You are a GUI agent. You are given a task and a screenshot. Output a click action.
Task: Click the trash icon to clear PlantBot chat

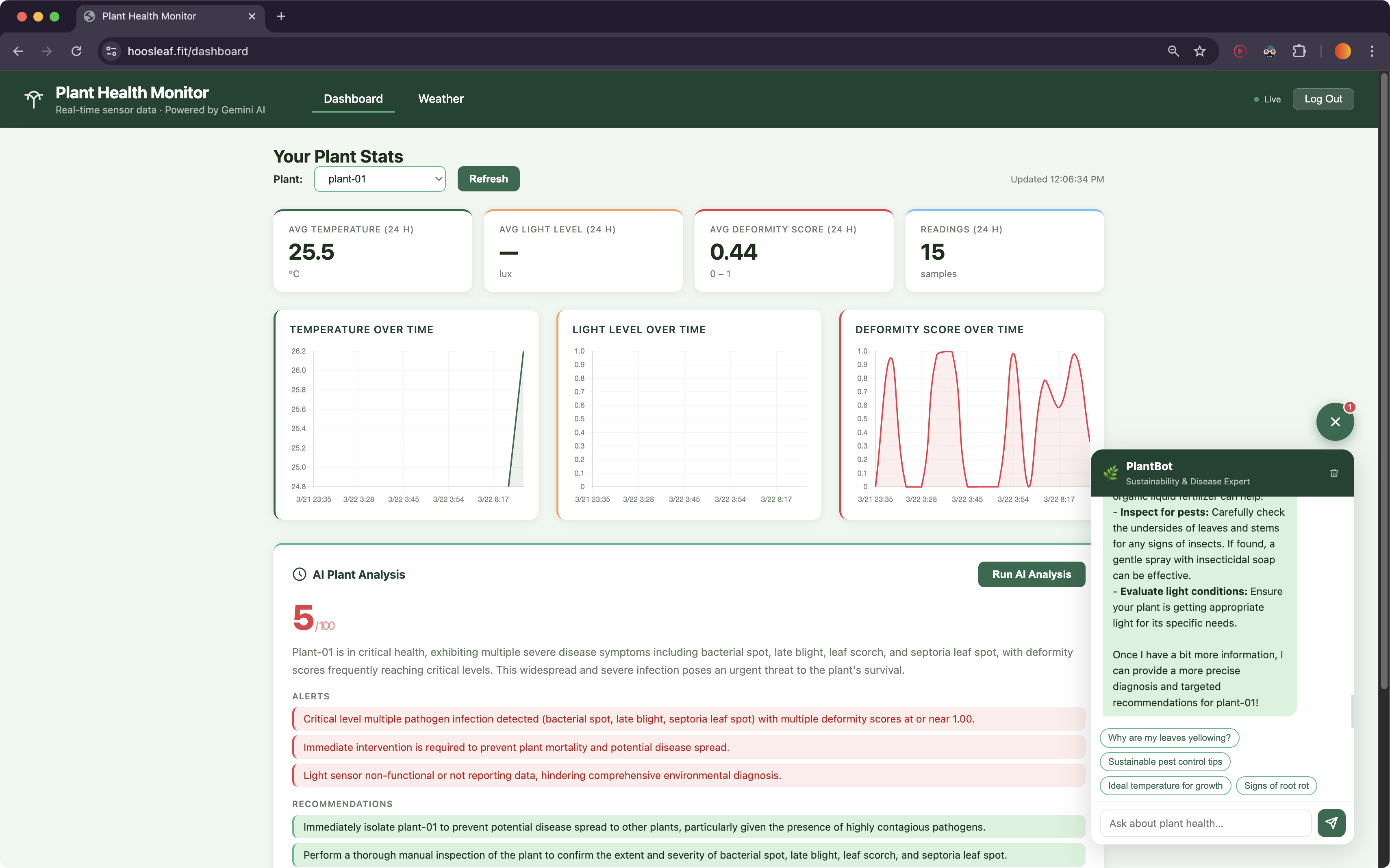(x=1334, y=473)
